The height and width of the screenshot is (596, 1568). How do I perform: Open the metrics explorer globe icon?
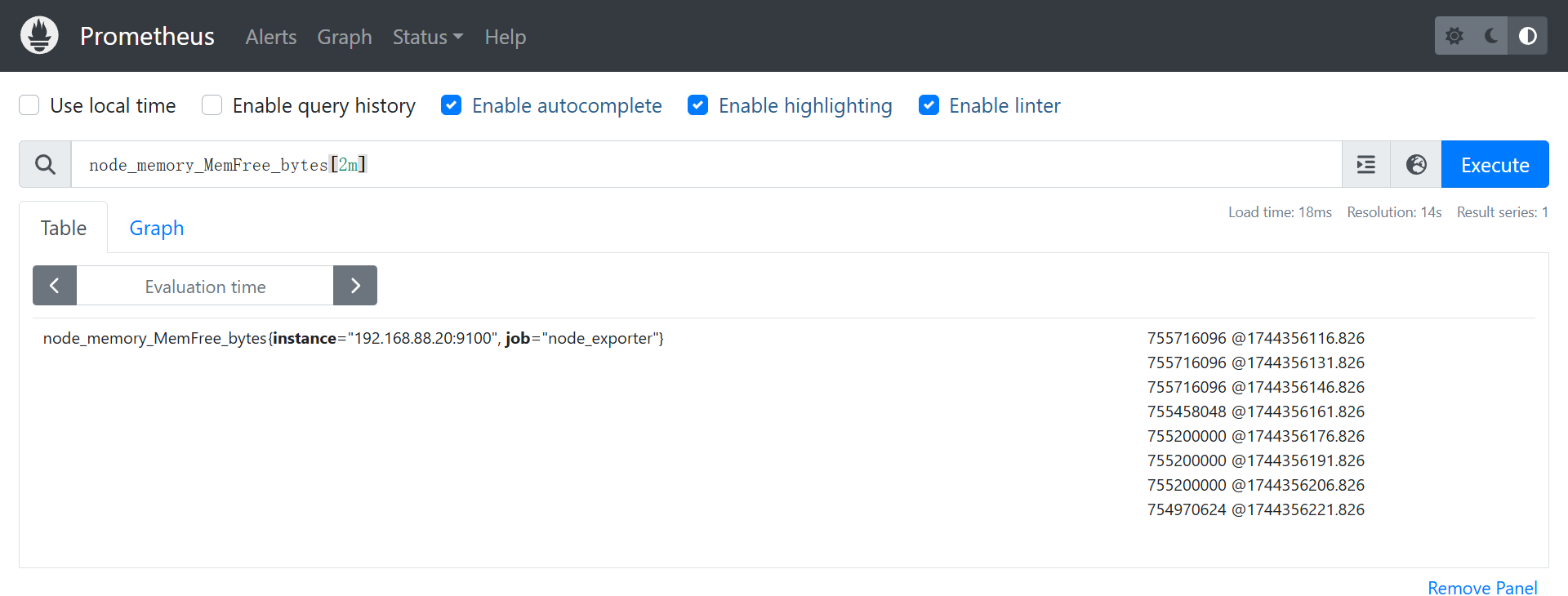[1416, 165]
